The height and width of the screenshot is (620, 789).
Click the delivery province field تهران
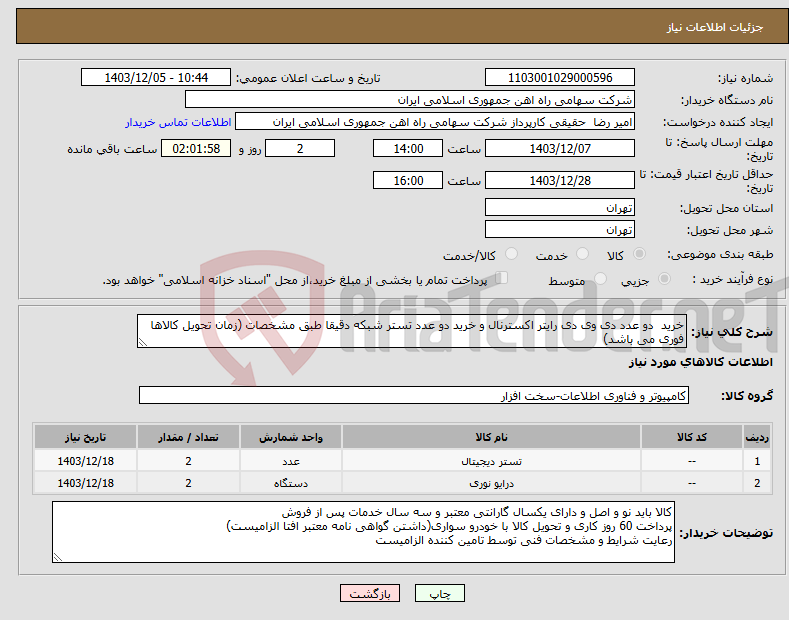click(x=560, y=207)
